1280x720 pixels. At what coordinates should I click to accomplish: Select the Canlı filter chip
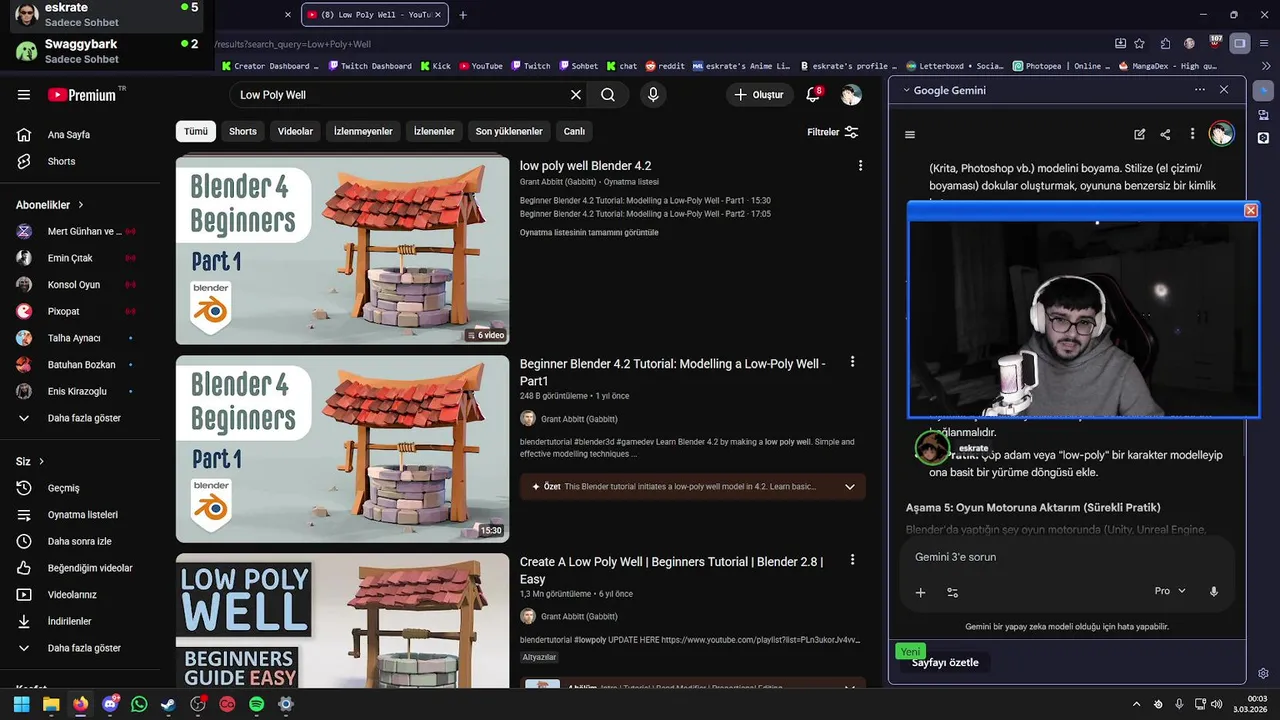574,131
